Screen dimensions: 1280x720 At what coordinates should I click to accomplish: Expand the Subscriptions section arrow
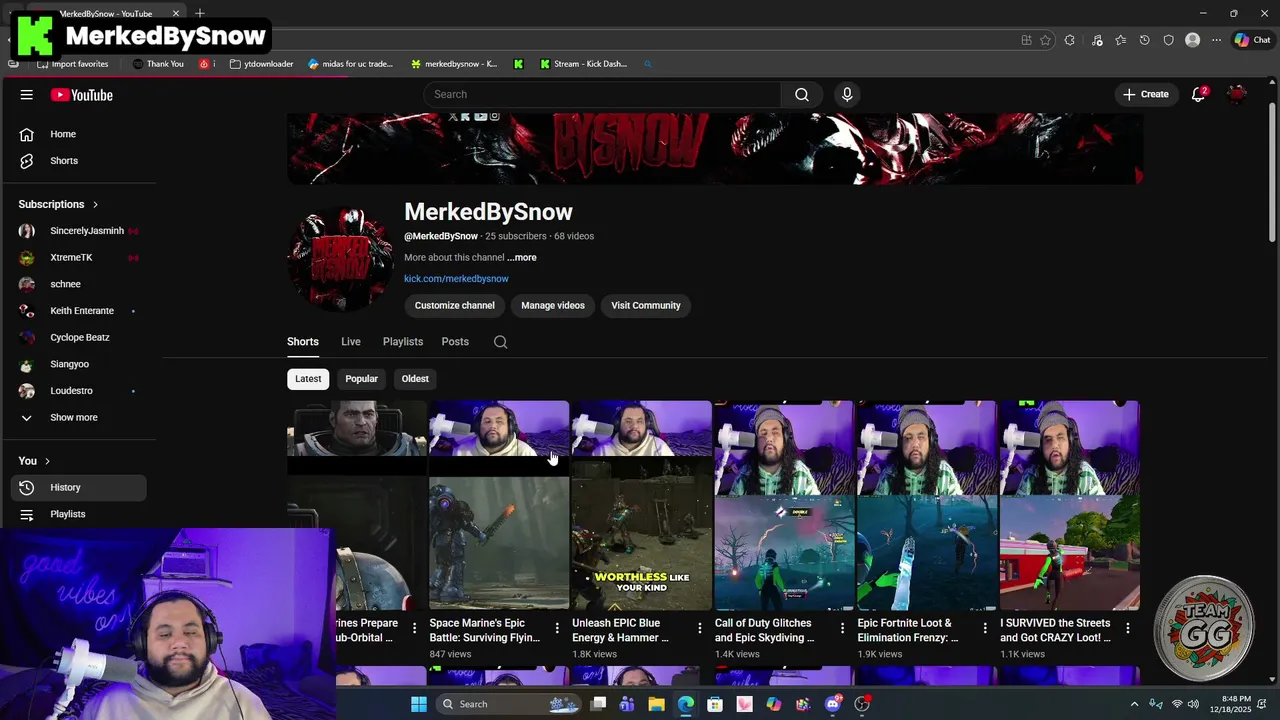click(x=95, y=204)
